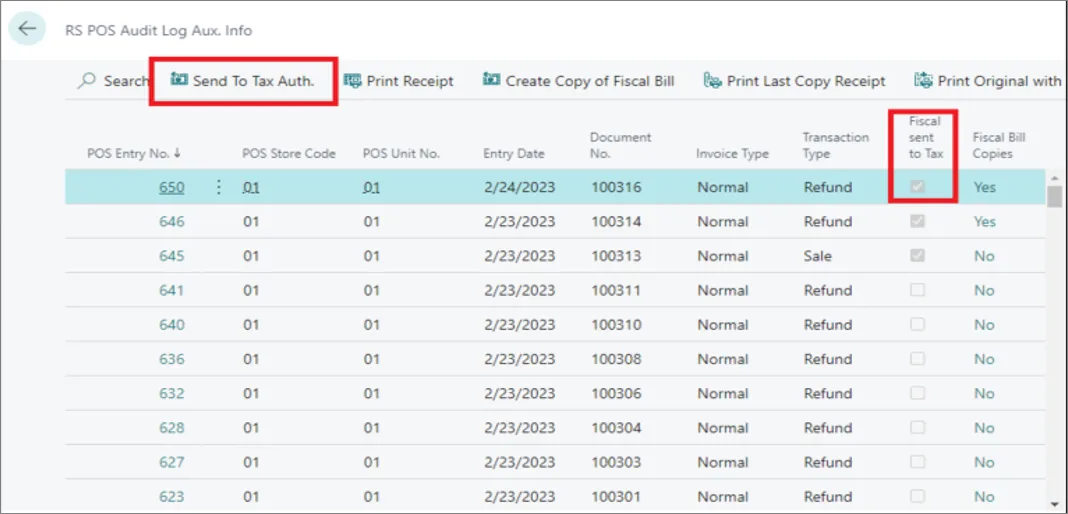Toggle Fiscal sent checkbox for entry 627
This screenshot has width=1068, height=514.
click(x=917, y=462)
